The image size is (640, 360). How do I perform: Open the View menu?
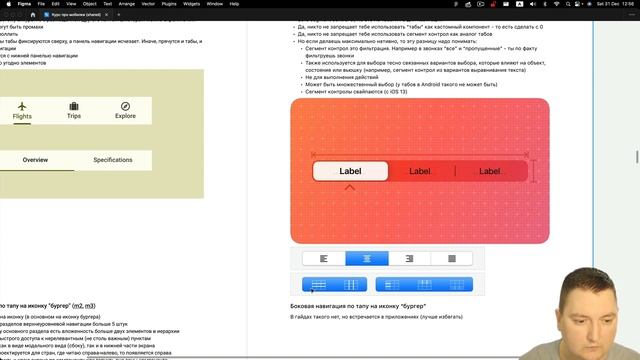(71, 4)
